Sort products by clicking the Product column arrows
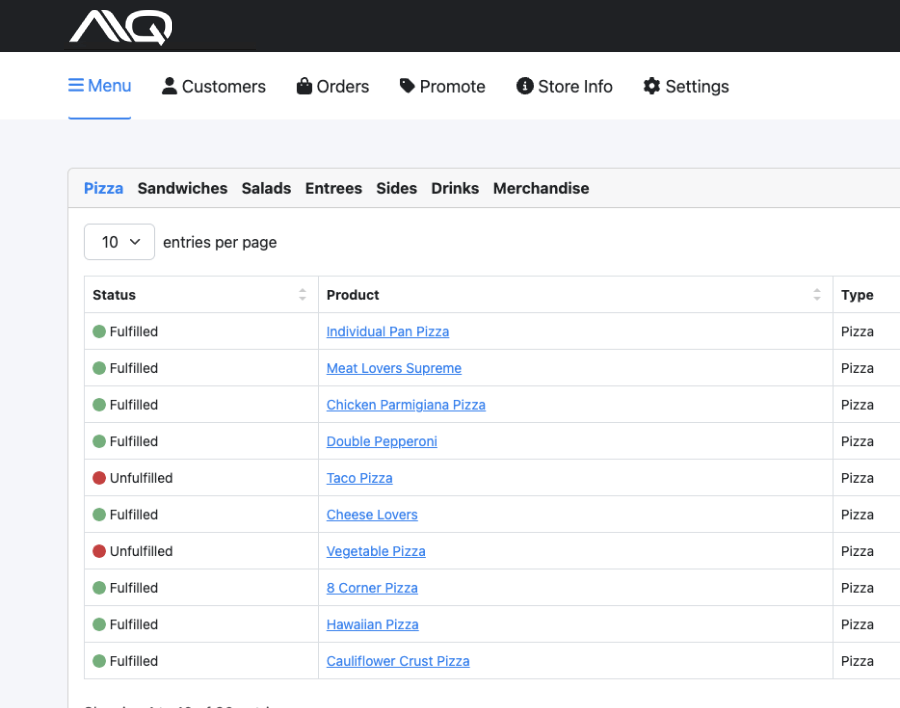 pos(817,294)
